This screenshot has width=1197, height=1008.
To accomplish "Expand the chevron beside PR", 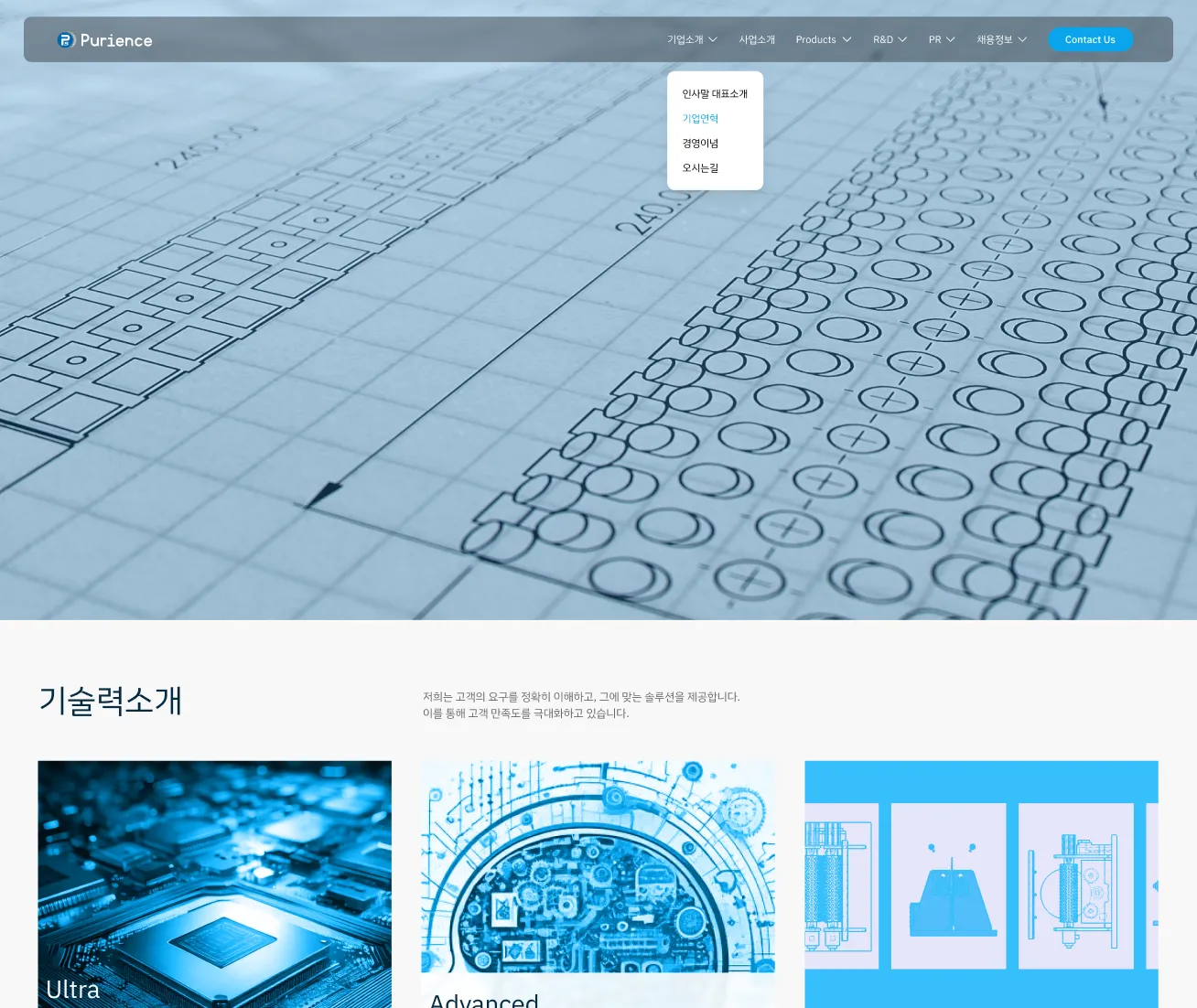I will click(x=951, y=39).
